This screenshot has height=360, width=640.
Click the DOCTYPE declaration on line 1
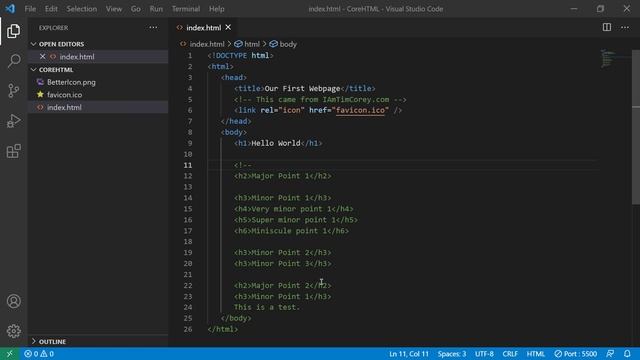pos(240,56)
